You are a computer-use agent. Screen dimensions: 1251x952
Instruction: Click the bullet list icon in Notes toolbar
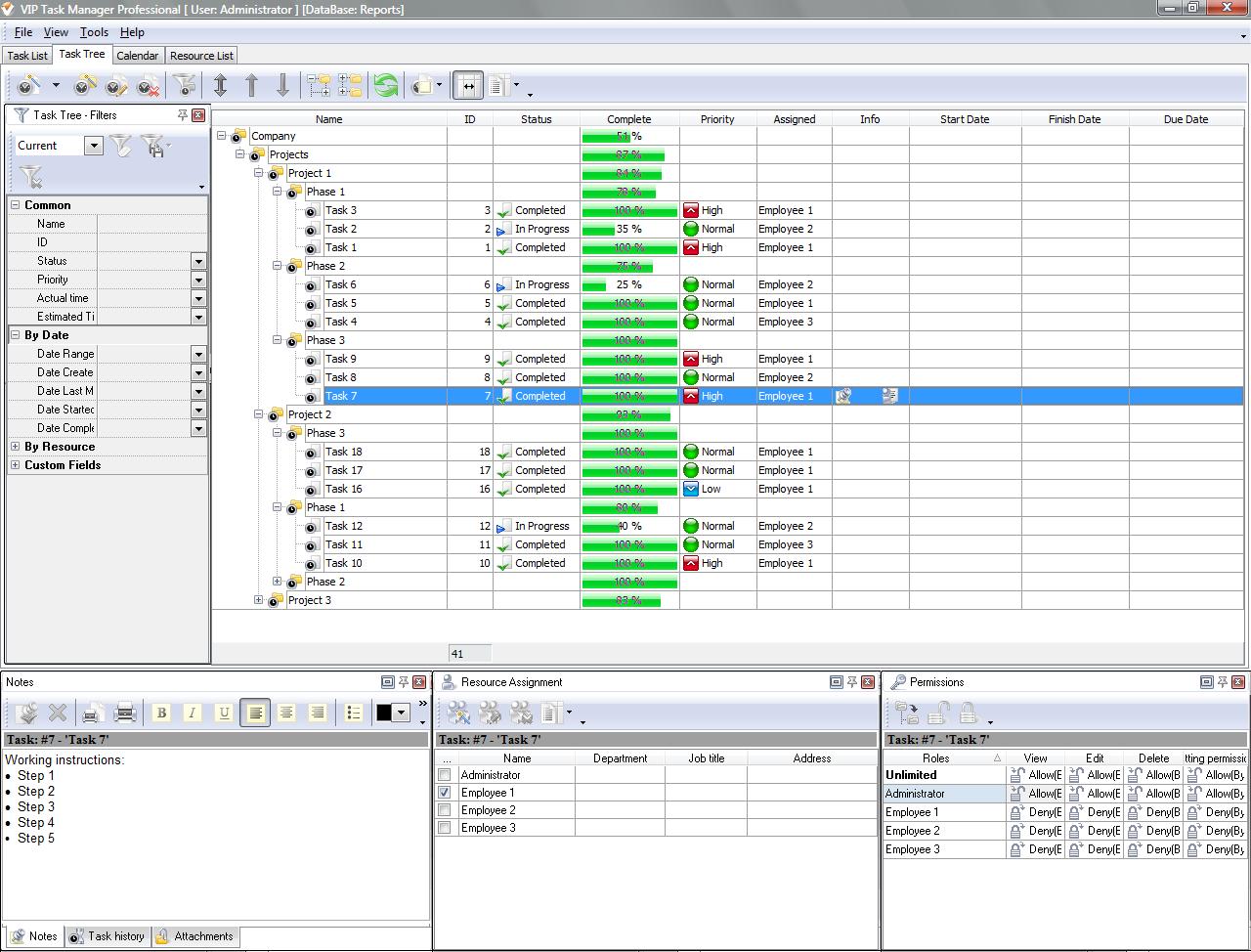[x=354, y=713]
